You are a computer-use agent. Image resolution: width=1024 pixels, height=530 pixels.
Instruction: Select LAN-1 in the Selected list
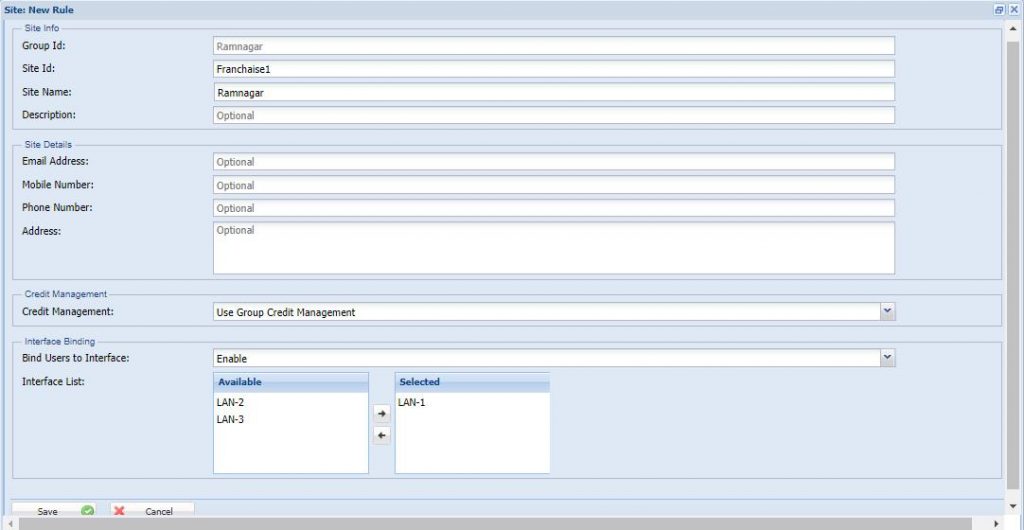click(x=412, y=402)
